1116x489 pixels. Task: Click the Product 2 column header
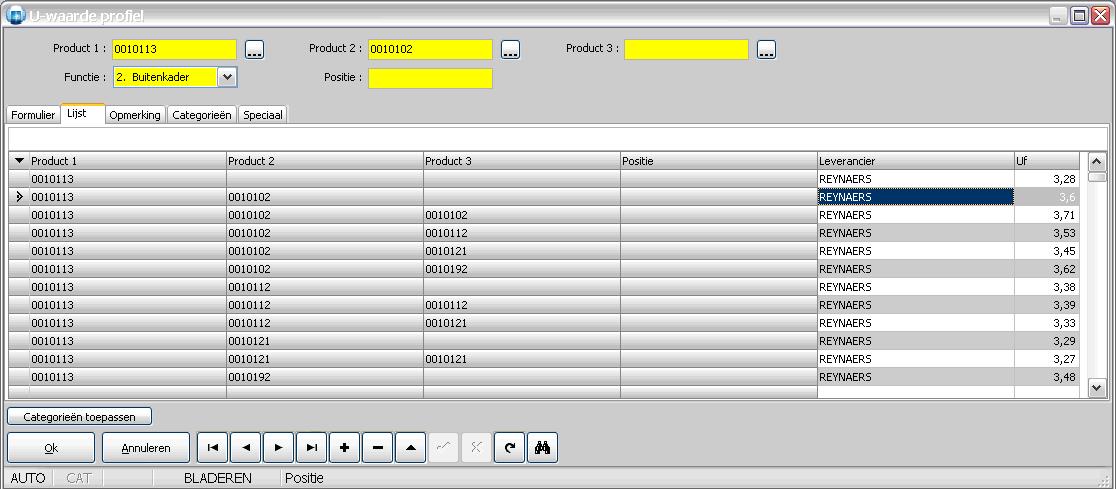[x=325, y=161]
